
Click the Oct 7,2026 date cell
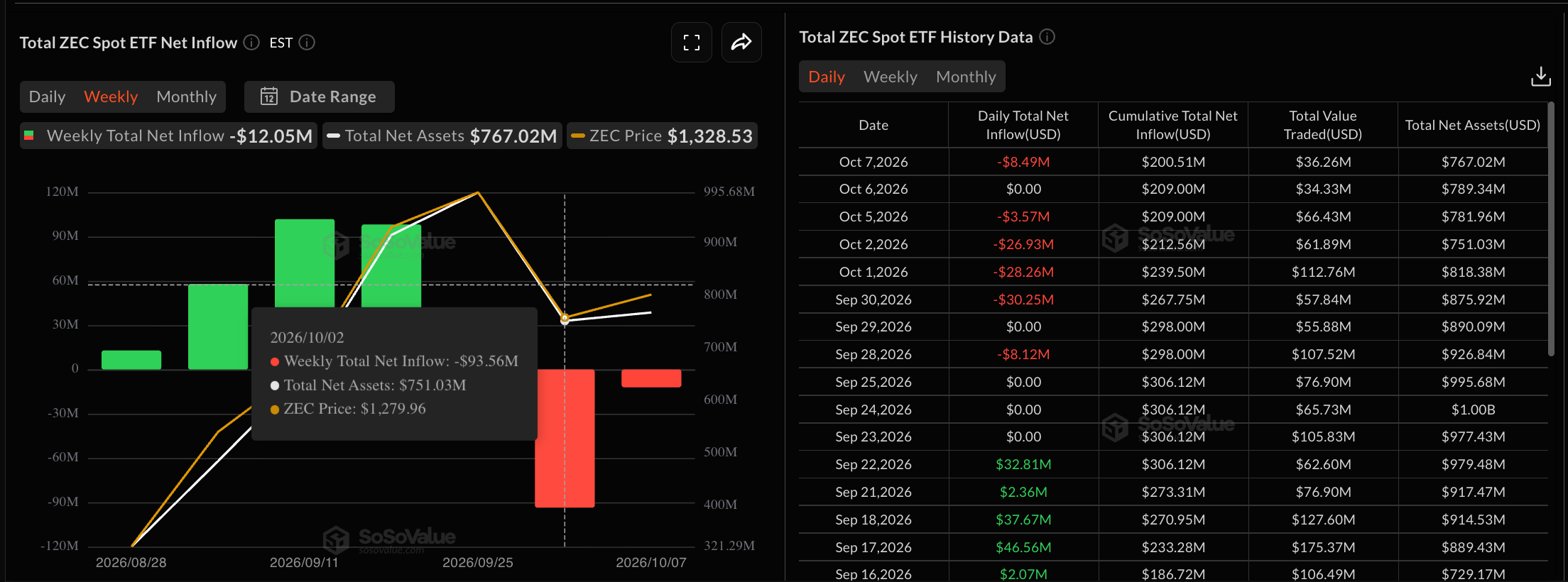click(873, 162)
